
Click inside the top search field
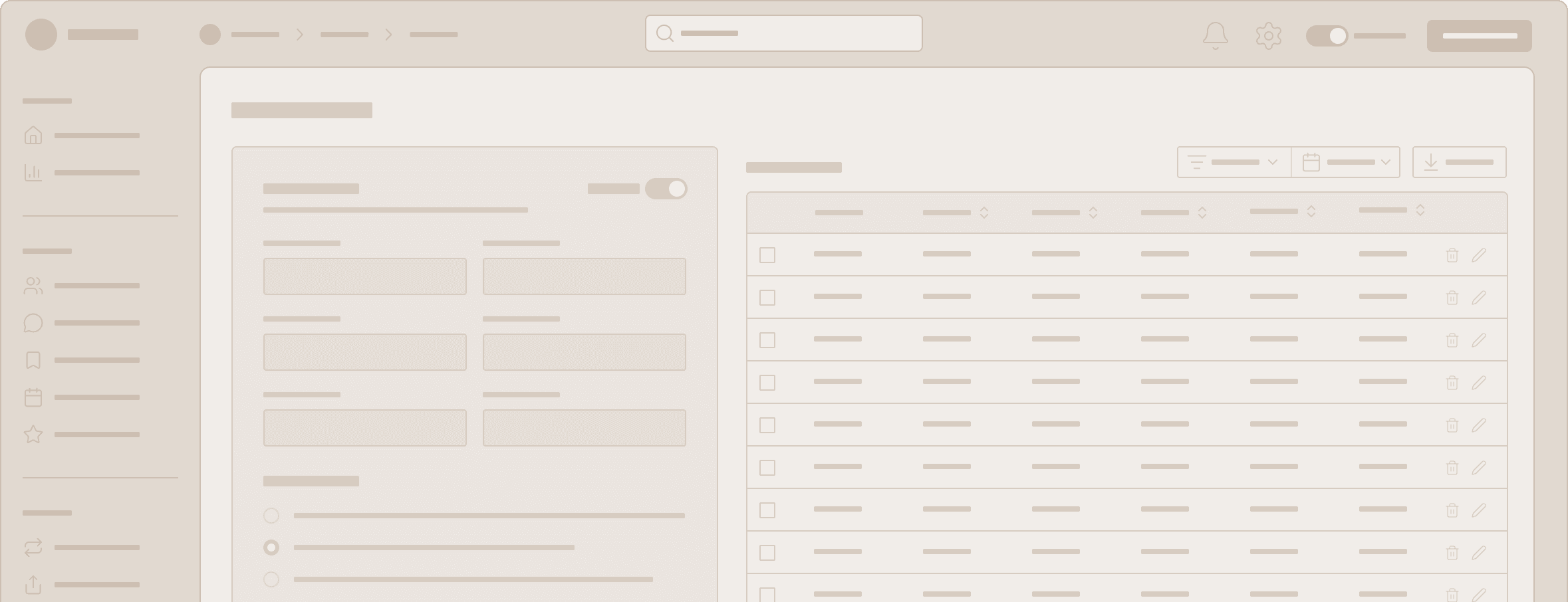click(x=783, y=33)
